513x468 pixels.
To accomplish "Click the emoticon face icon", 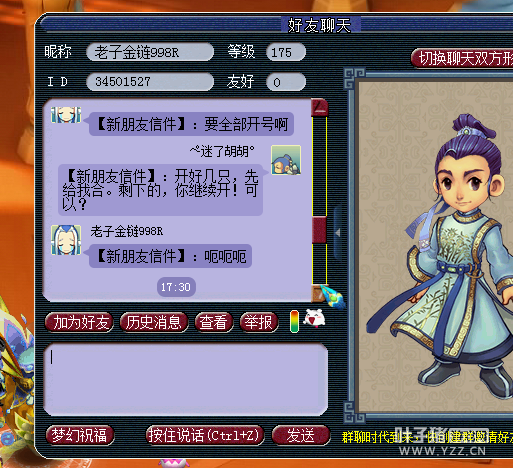I will [x=314, y=318].
